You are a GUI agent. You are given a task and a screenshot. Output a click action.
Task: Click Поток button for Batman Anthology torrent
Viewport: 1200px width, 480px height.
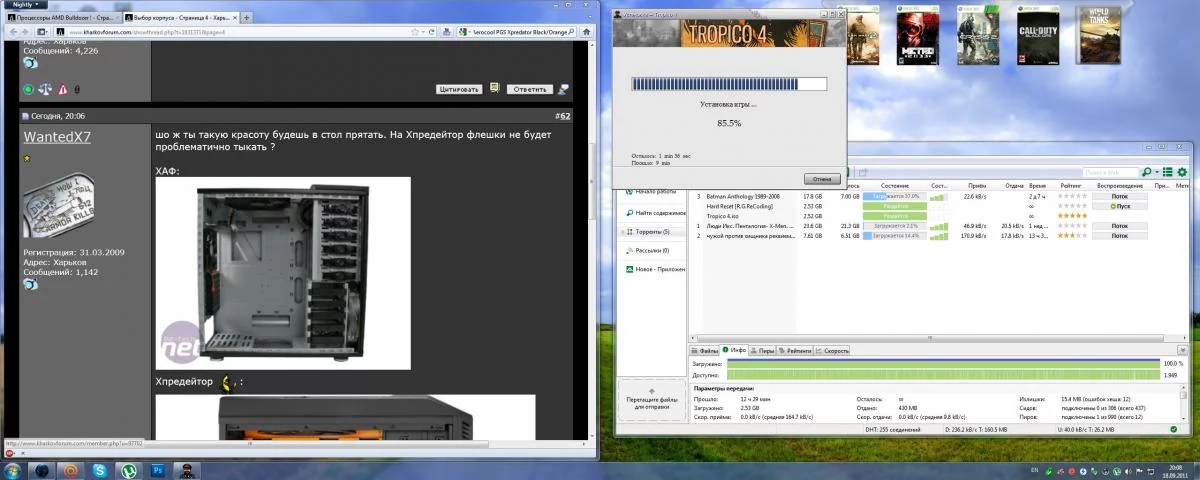(x=1119, y=196)
